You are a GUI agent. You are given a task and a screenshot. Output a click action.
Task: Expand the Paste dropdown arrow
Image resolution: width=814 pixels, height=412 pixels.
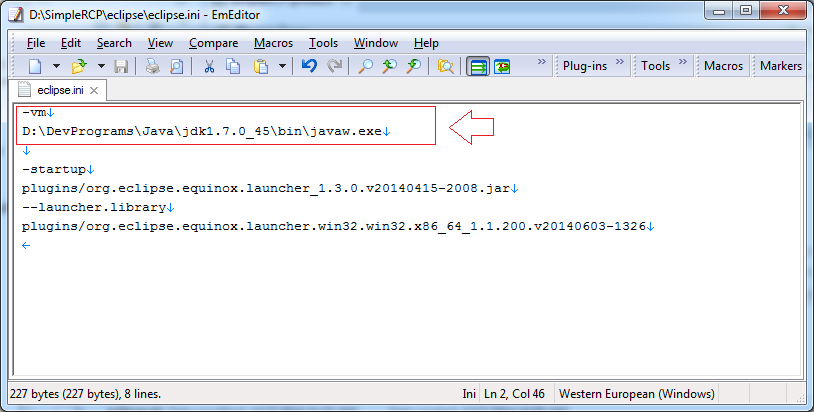[x=282, y=66]
